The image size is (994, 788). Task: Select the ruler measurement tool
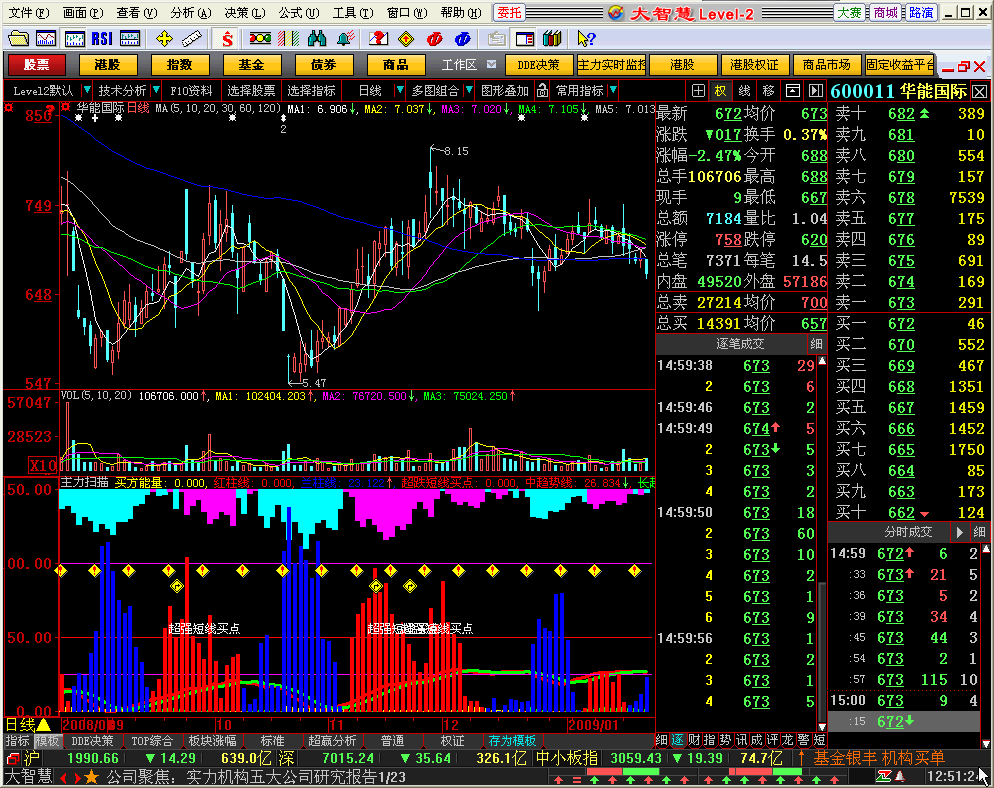(x=191, y=39)
